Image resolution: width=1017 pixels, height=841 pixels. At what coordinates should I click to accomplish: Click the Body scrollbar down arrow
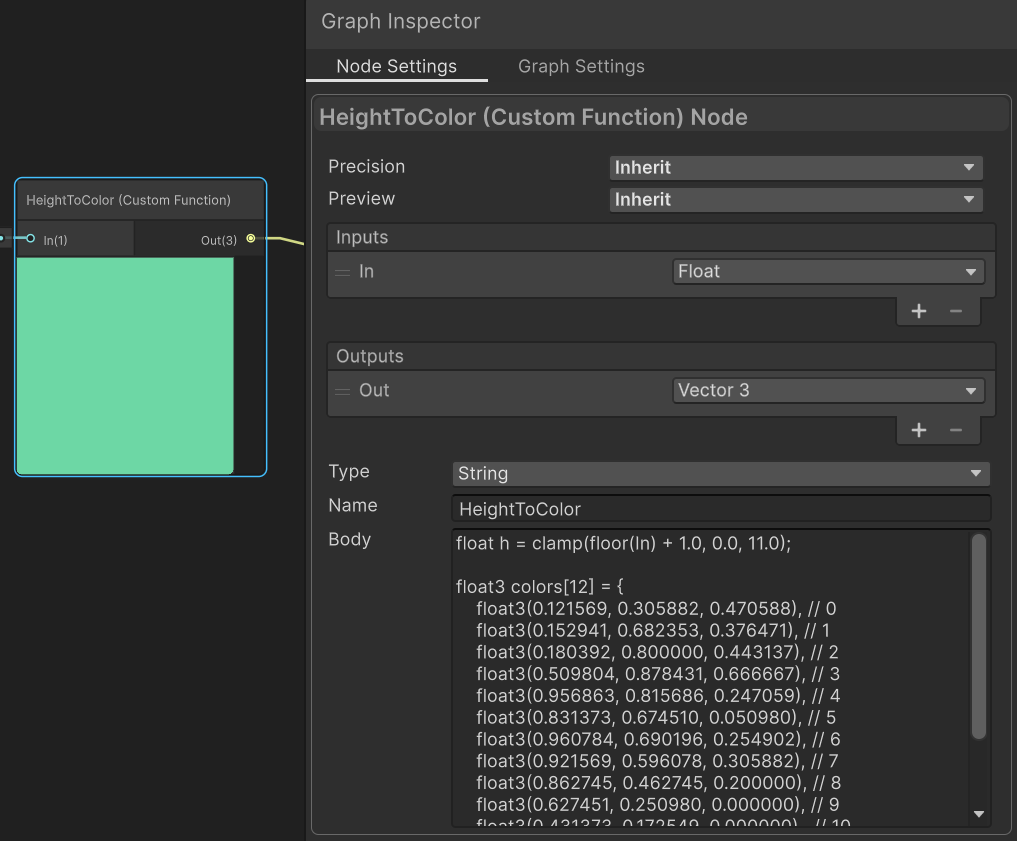pyautogui.click(x=979, y=814)
